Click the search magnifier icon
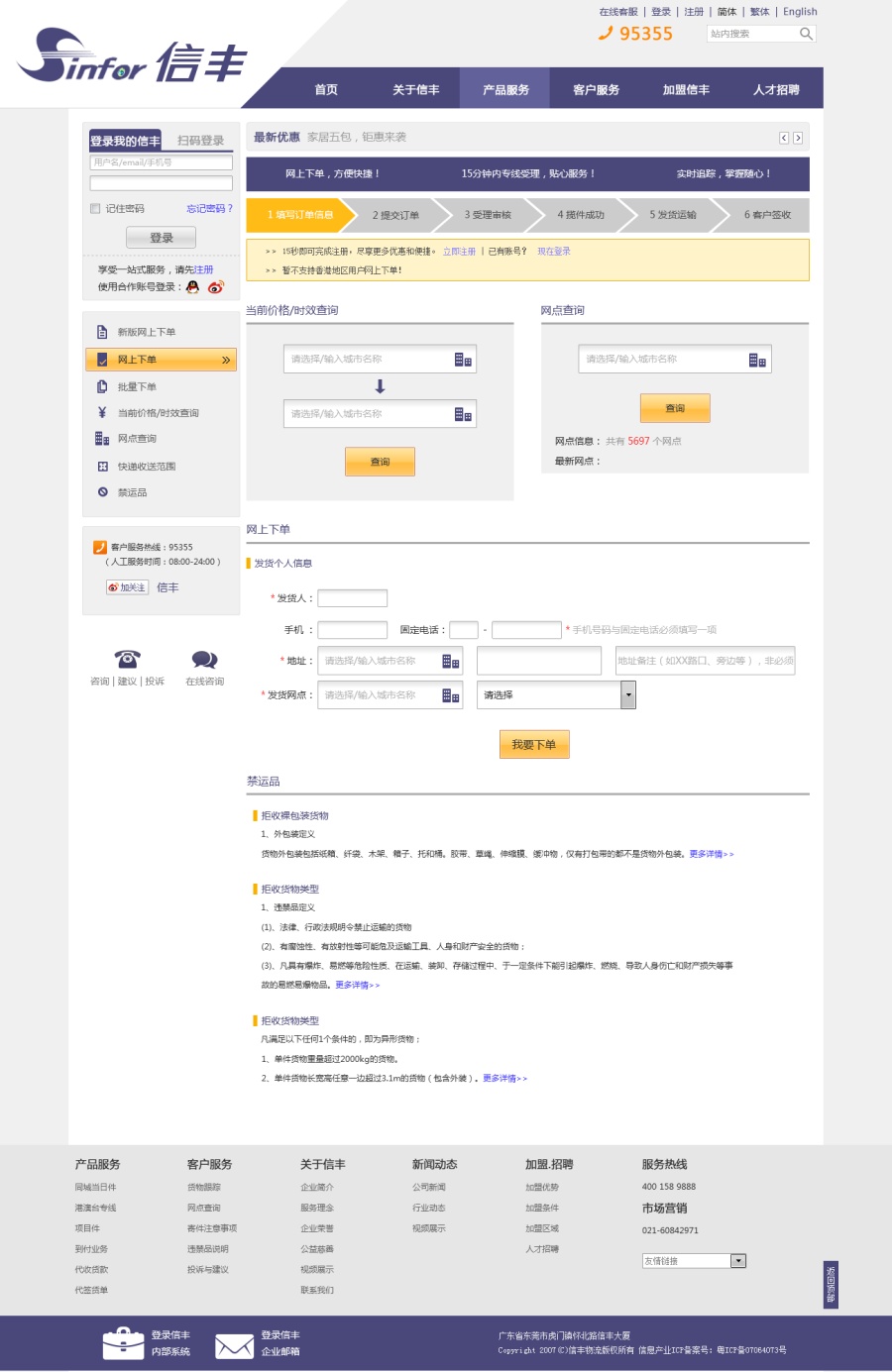The height and width of the screenshot is (1372, 892). click(x=806, y=34)
